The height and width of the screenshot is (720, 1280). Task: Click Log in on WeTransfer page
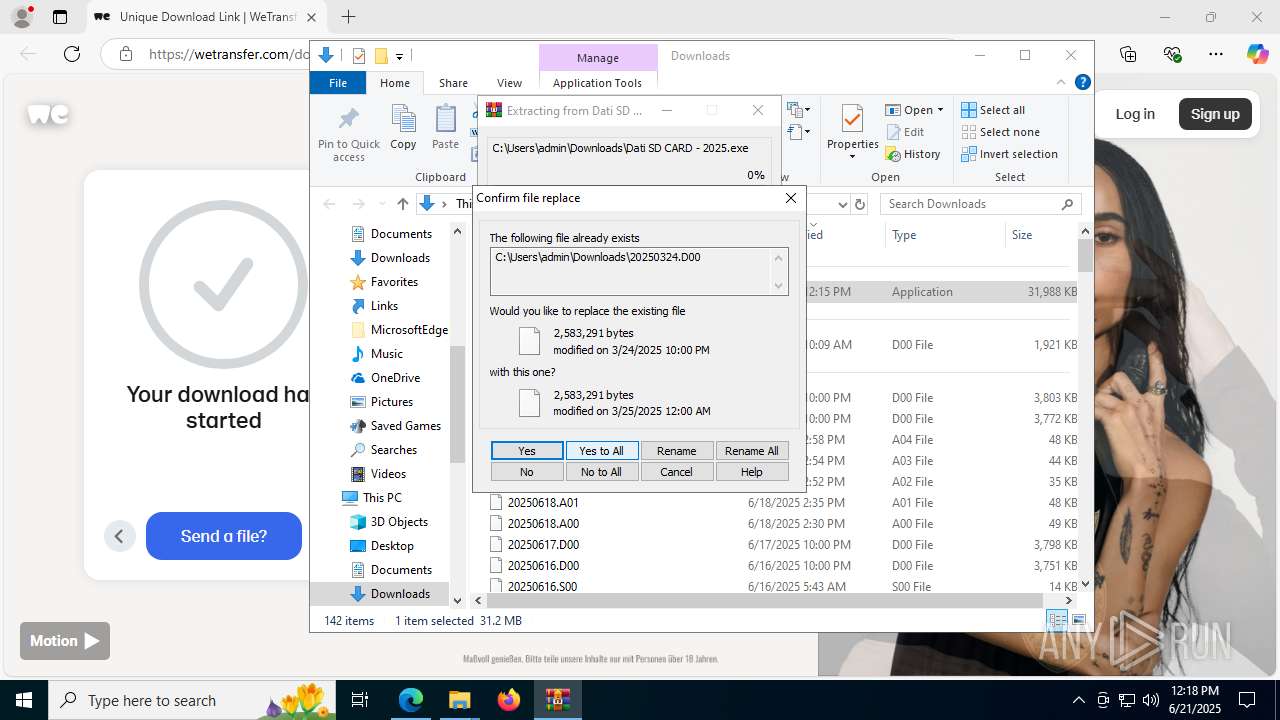tap(1135, 114)
